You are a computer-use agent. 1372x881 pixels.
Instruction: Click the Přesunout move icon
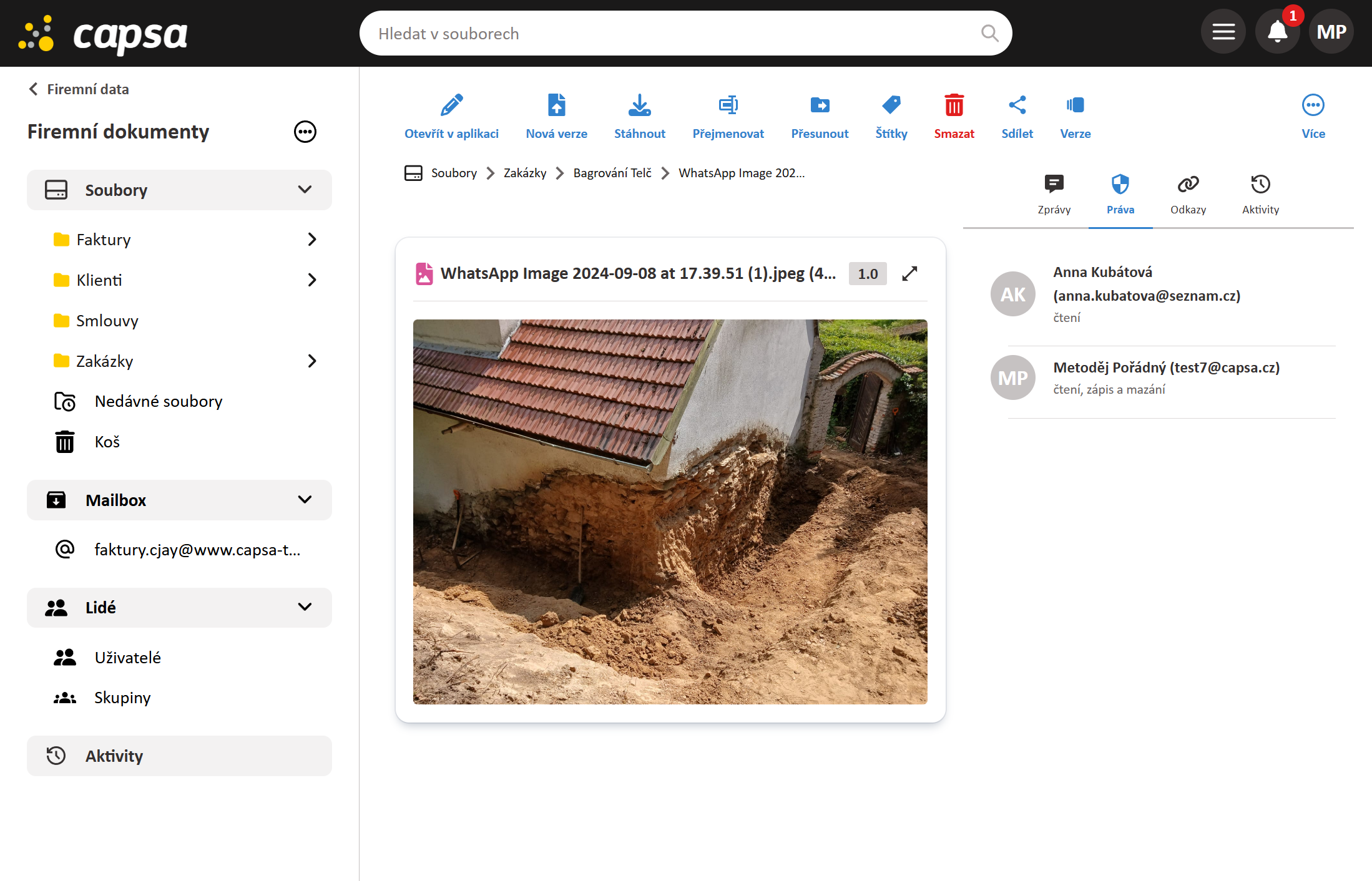point(820,106)
